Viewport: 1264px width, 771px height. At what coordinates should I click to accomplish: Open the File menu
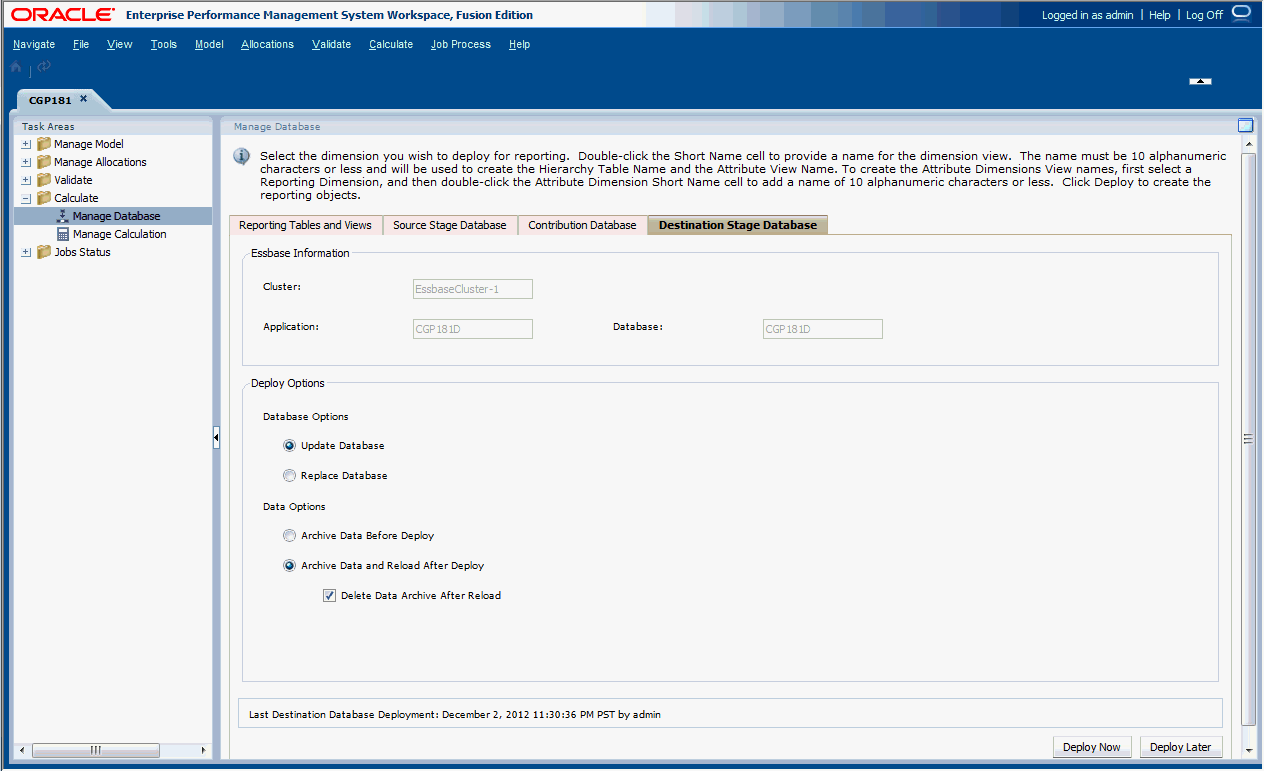coord(81,44)
